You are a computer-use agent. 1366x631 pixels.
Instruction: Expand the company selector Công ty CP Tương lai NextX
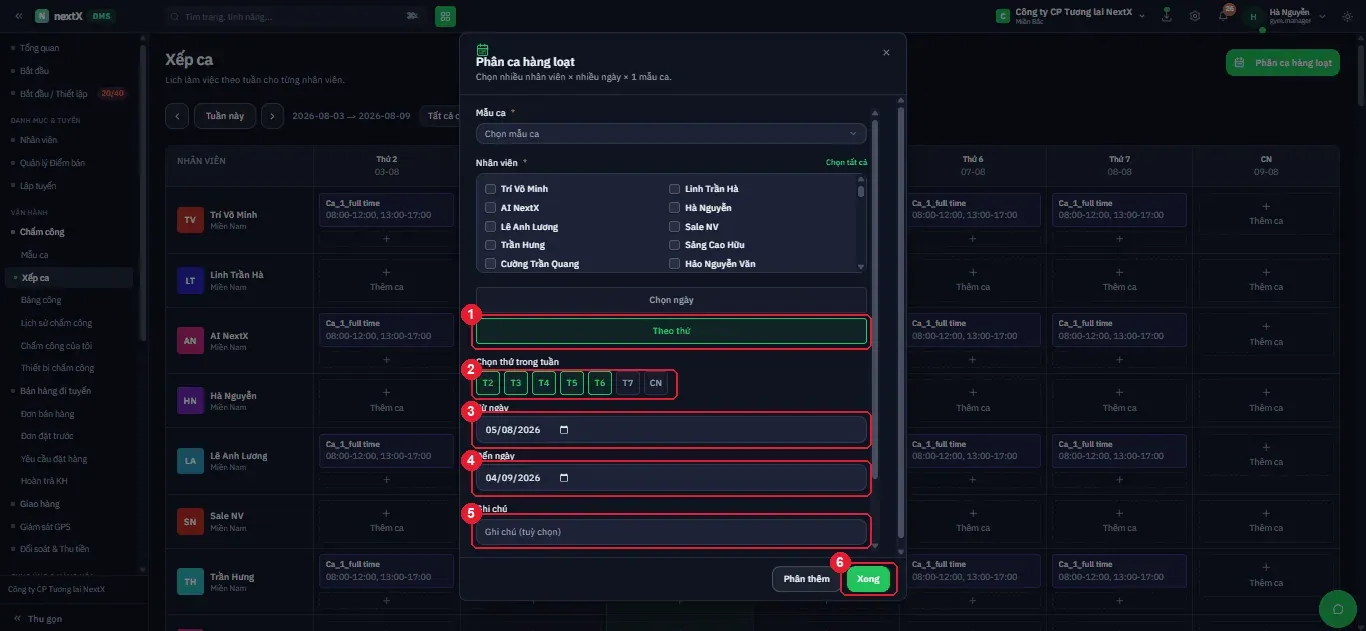[1071, 16]
